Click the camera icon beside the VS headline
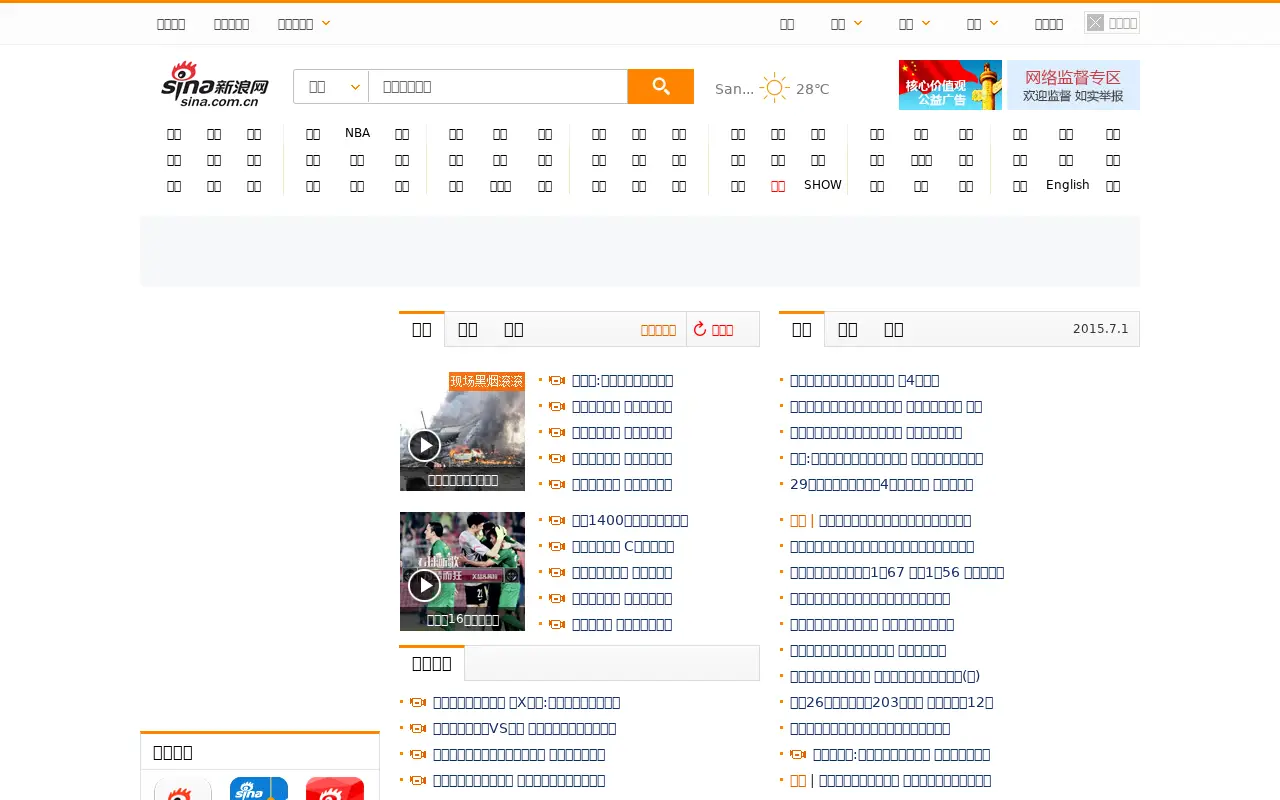 418,729
